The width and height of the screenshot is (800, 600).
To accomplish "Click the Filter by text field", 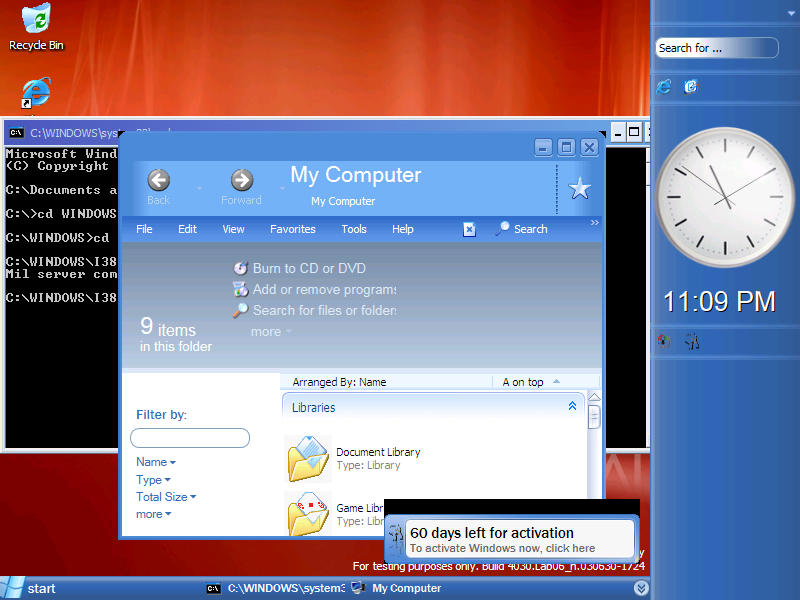I will (x=190, y=438).
